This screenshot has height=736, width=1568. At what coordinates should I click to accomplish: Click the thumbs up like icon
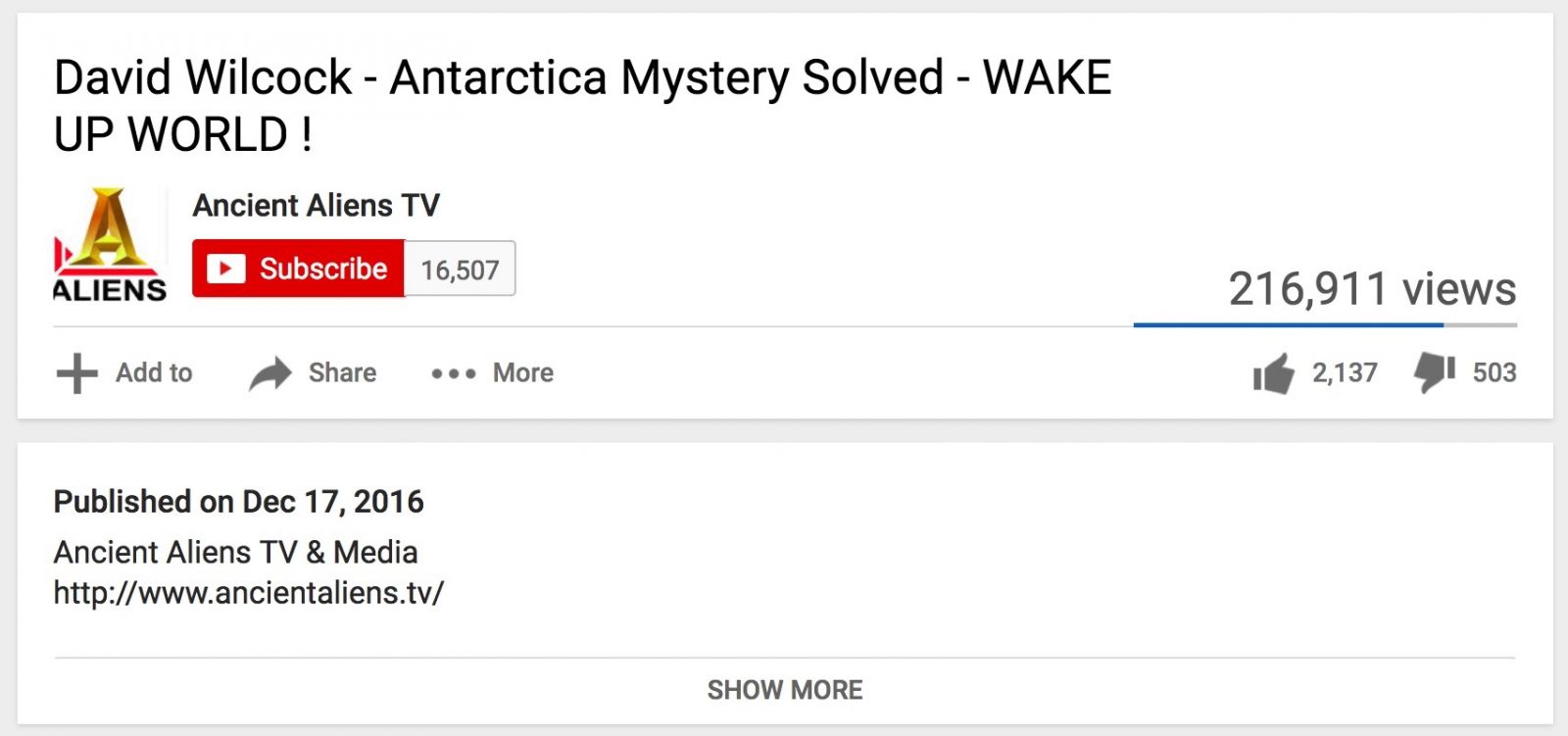[1273, 373]
